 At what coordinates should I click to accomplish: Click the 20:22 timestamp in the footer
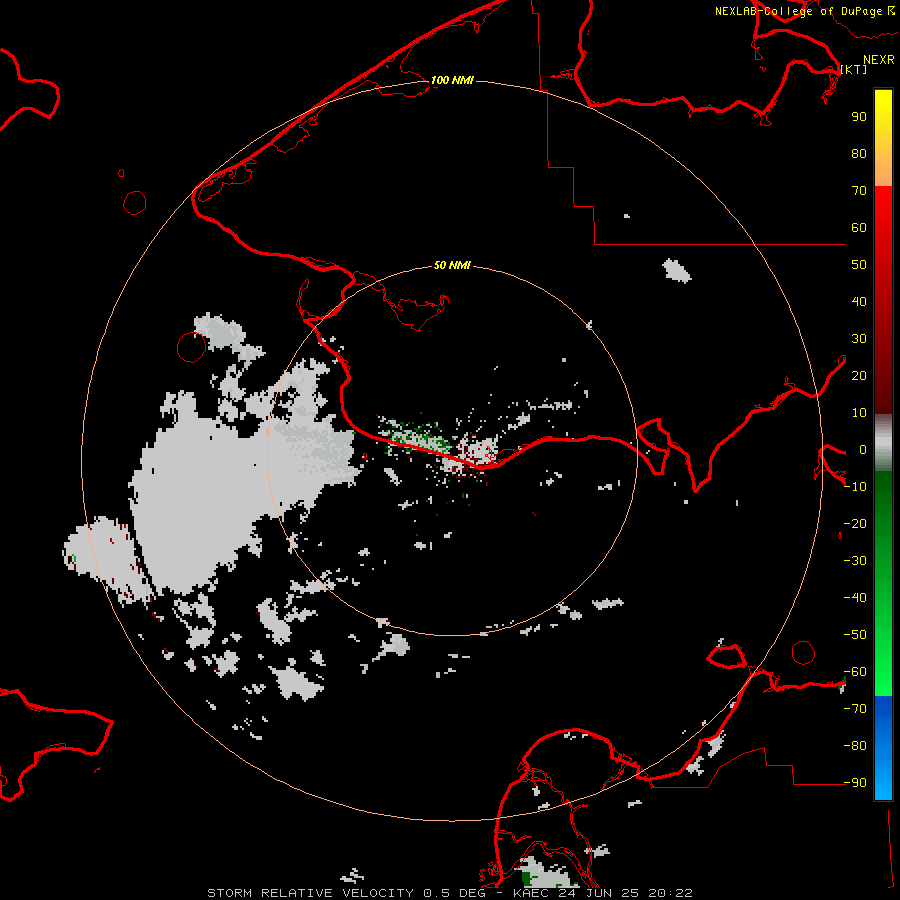(670, 893)
